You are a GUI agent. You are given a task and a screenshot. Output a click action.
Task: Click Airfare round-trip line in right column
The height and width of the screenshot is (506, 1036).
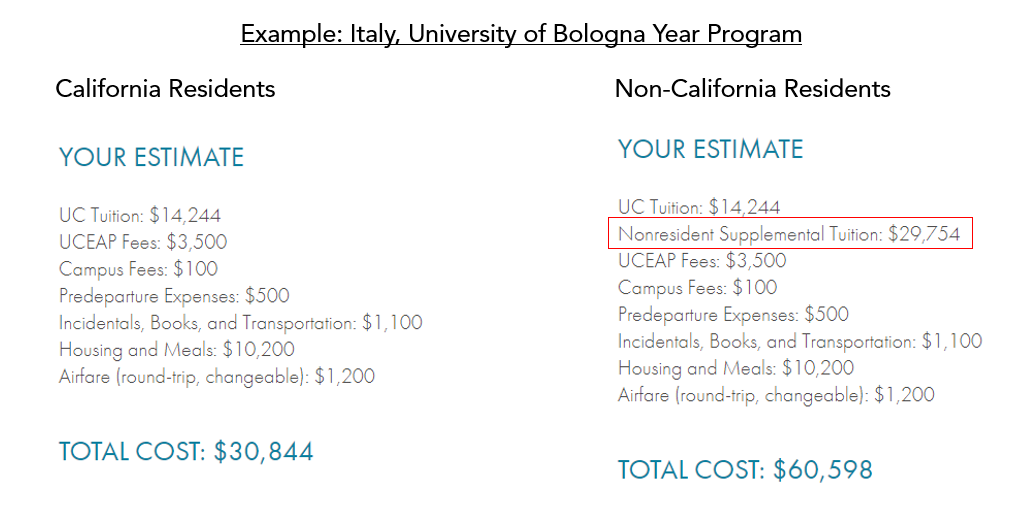(x=776, y=395)
